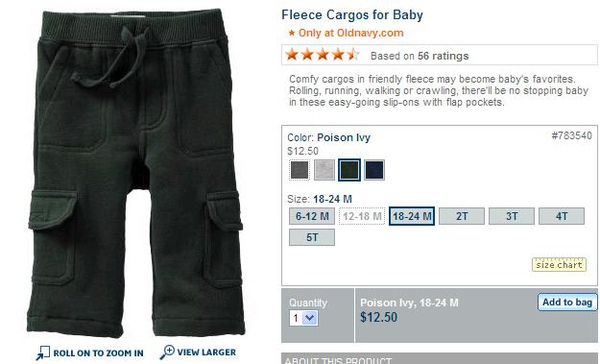This screenshot has width=600, height=364.
Task: Click the Add to bag button
Action: [567, 302]
